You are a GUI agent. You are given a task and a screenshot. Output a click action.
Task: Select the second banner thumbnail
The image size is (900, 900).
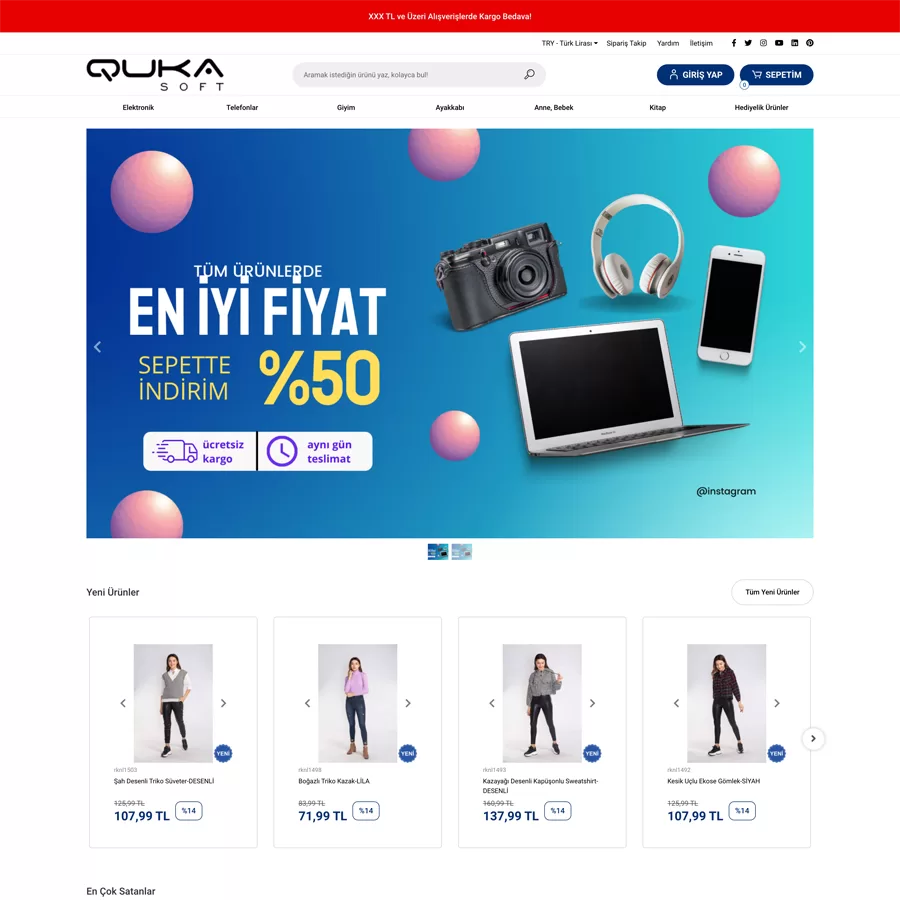(x=461, y=552)
